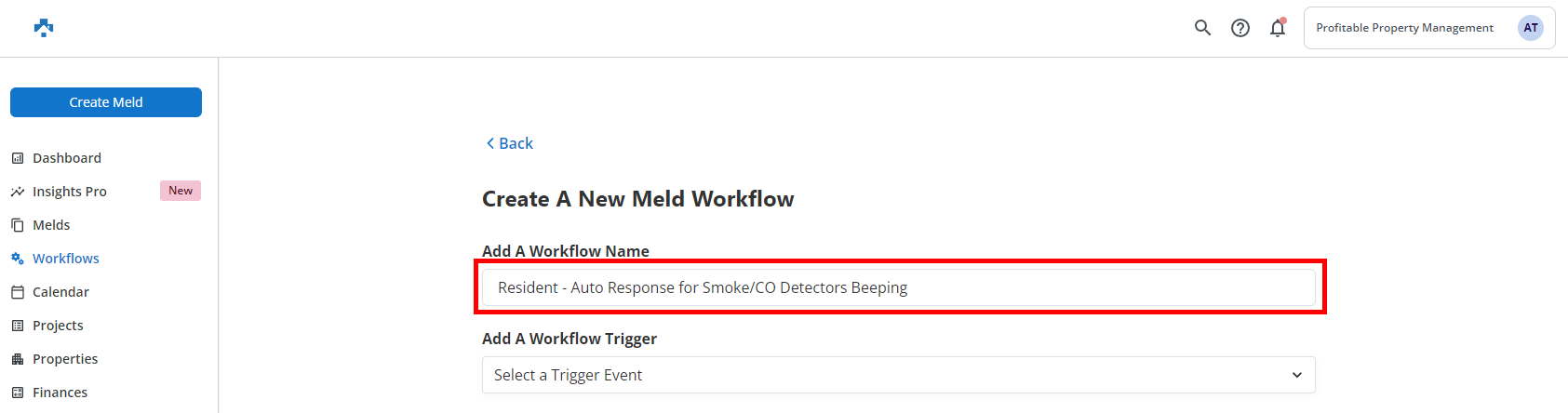Open the search magnifier icon
The width and height of the screenshot is (1568, 413).
click(1202, 28)
